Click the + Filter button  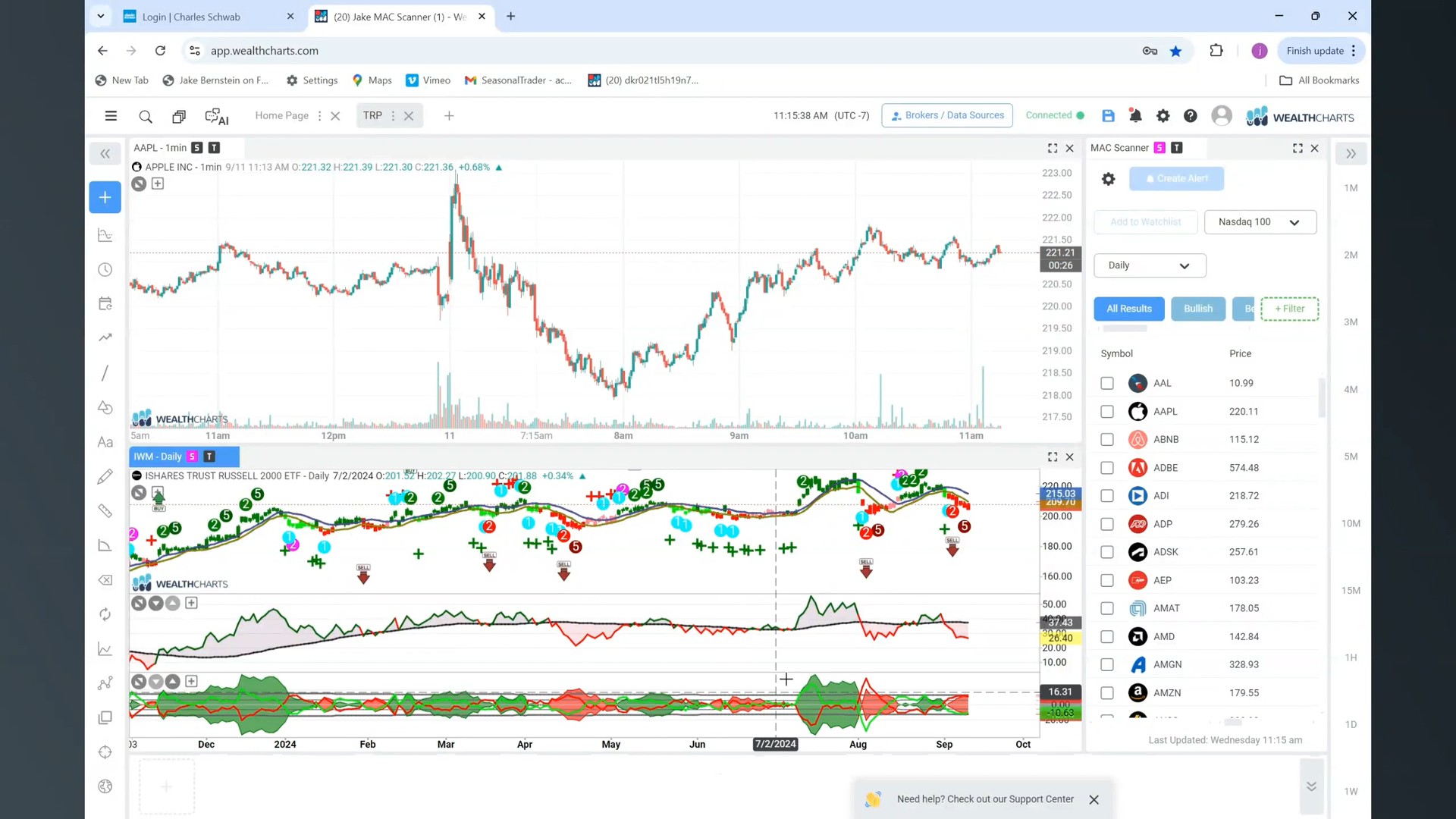coord(1290,309)
